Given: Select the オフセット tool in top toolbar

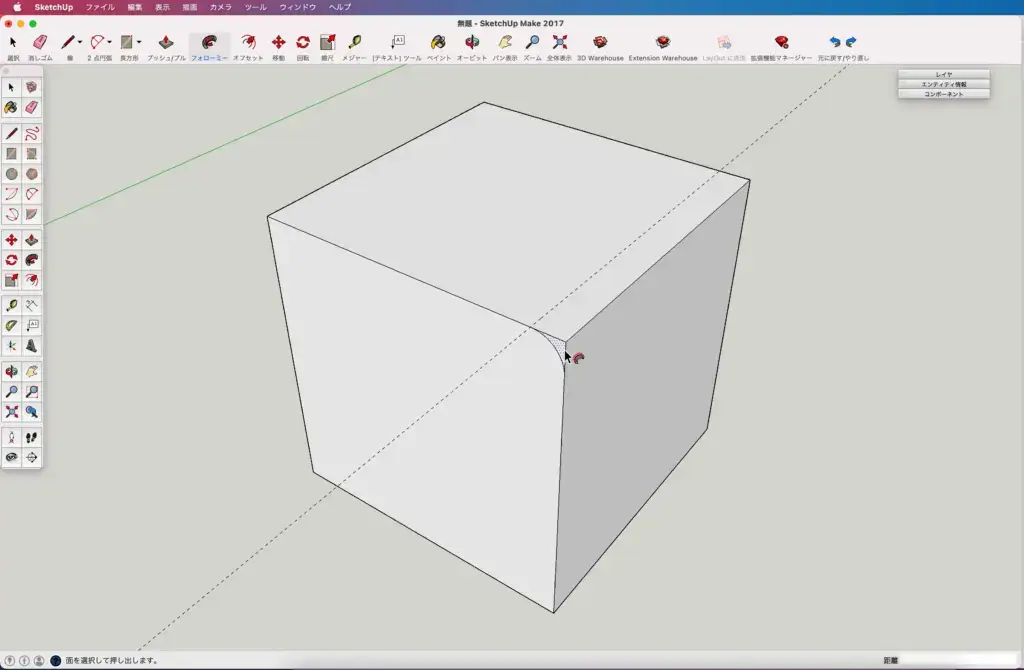Looking at the screenshot, I should (248, 42).
